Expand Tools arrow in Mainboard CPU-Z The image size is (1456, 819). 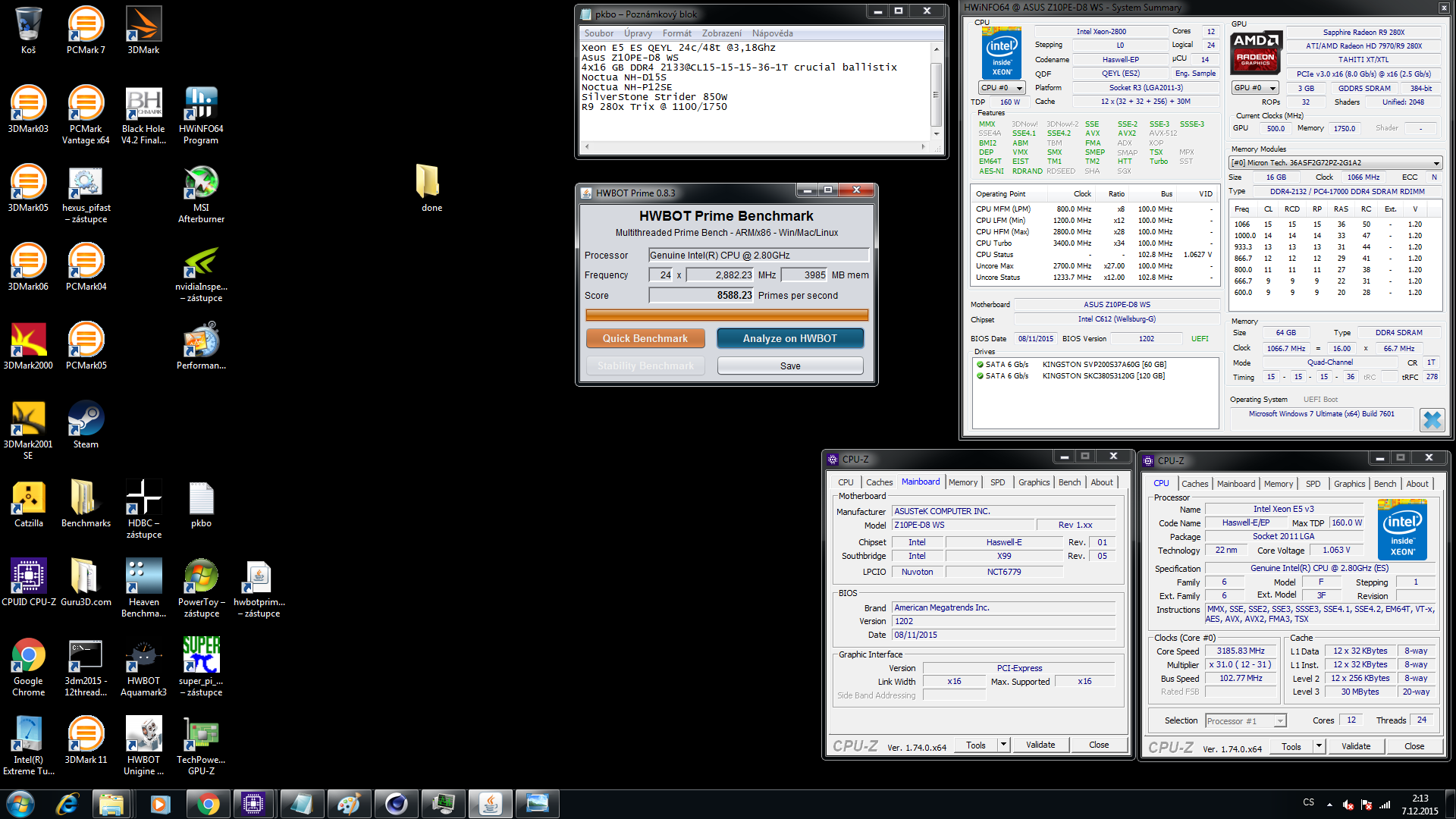(1003, 745)
